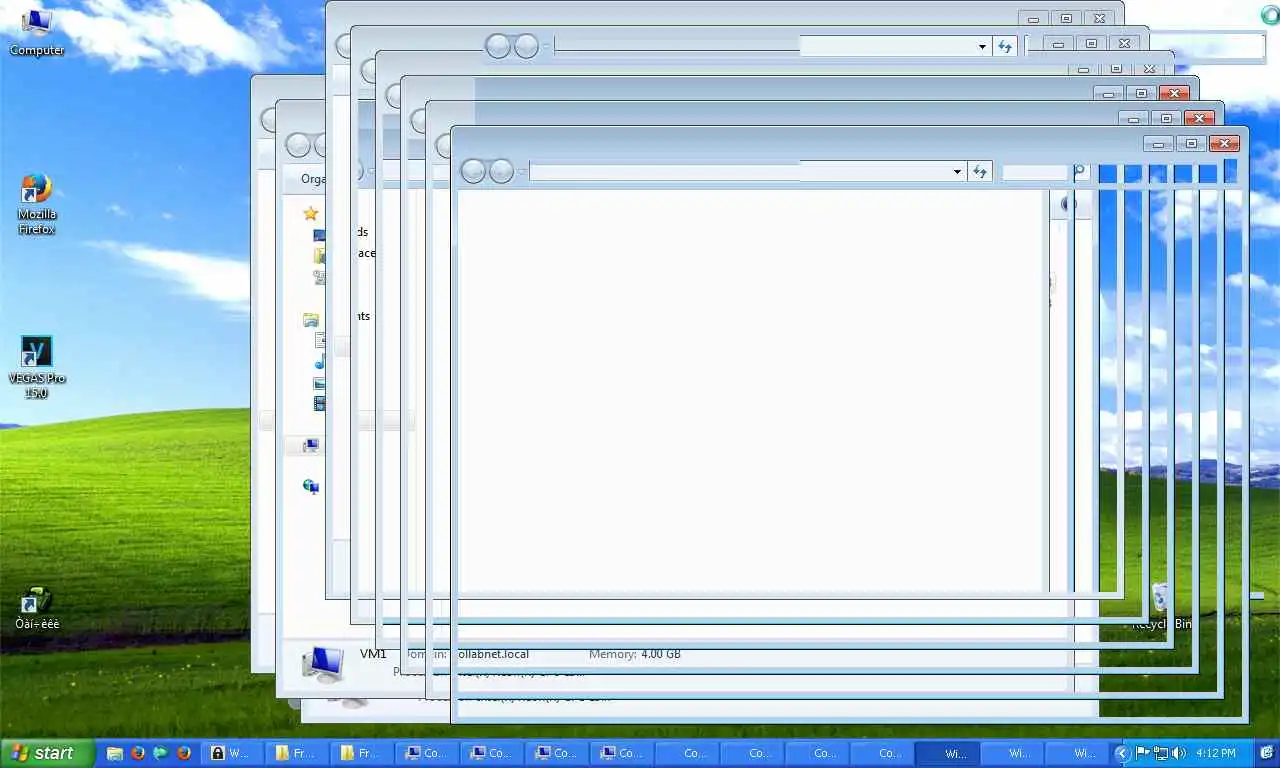
Task: Click the VM1 computer icon in details pane
Action: (322, 663)
